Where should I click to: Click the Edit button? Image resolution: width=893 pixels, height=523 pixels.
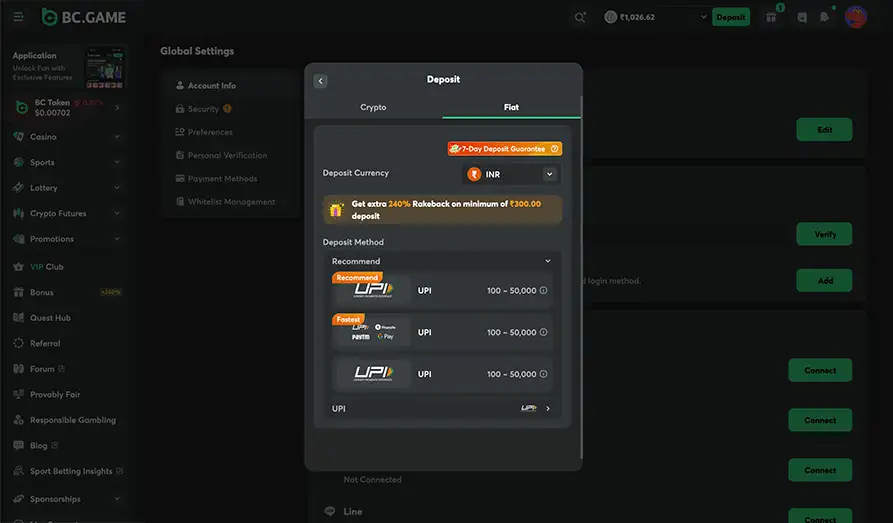point(824,130)
